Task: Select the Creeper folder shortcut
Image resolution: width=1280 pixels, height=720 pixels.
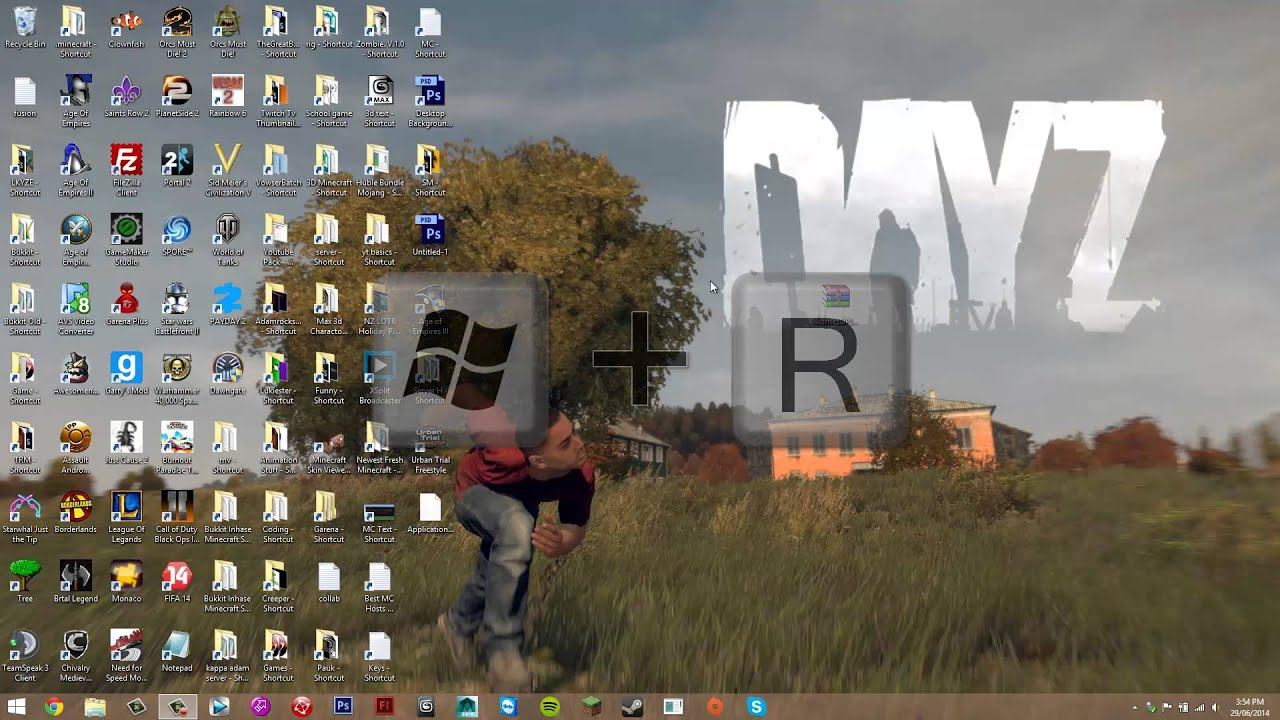Action: 278,587
